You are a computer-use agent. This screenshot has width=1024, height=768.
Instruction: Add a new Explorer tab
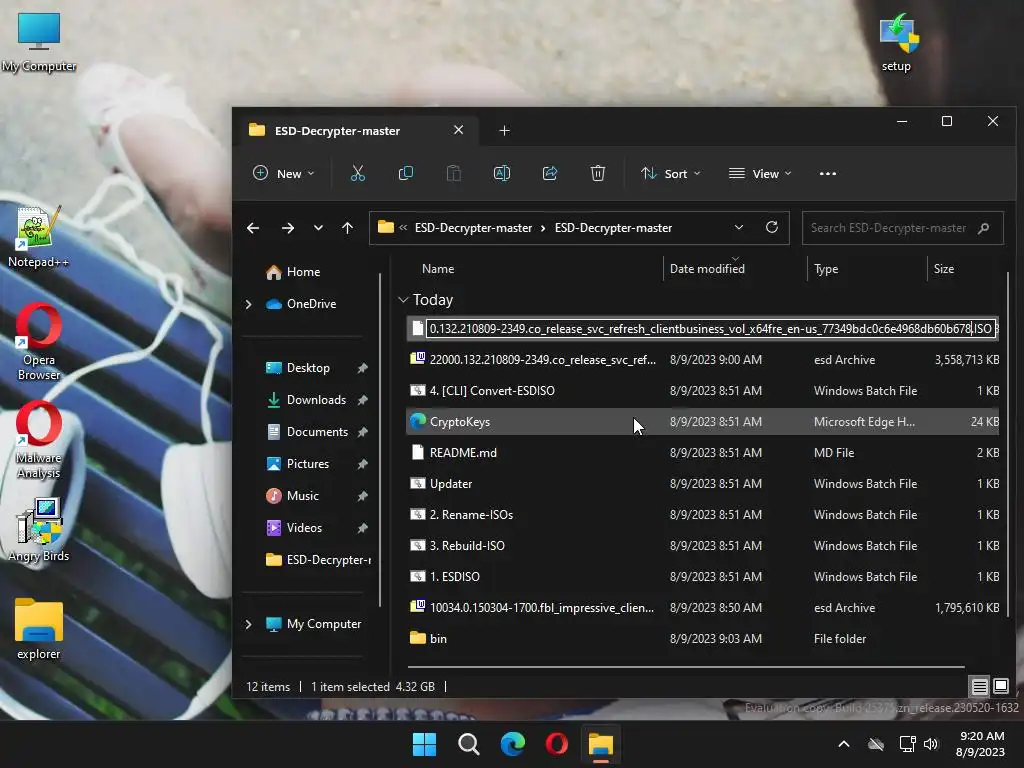(x=504, y=131)
